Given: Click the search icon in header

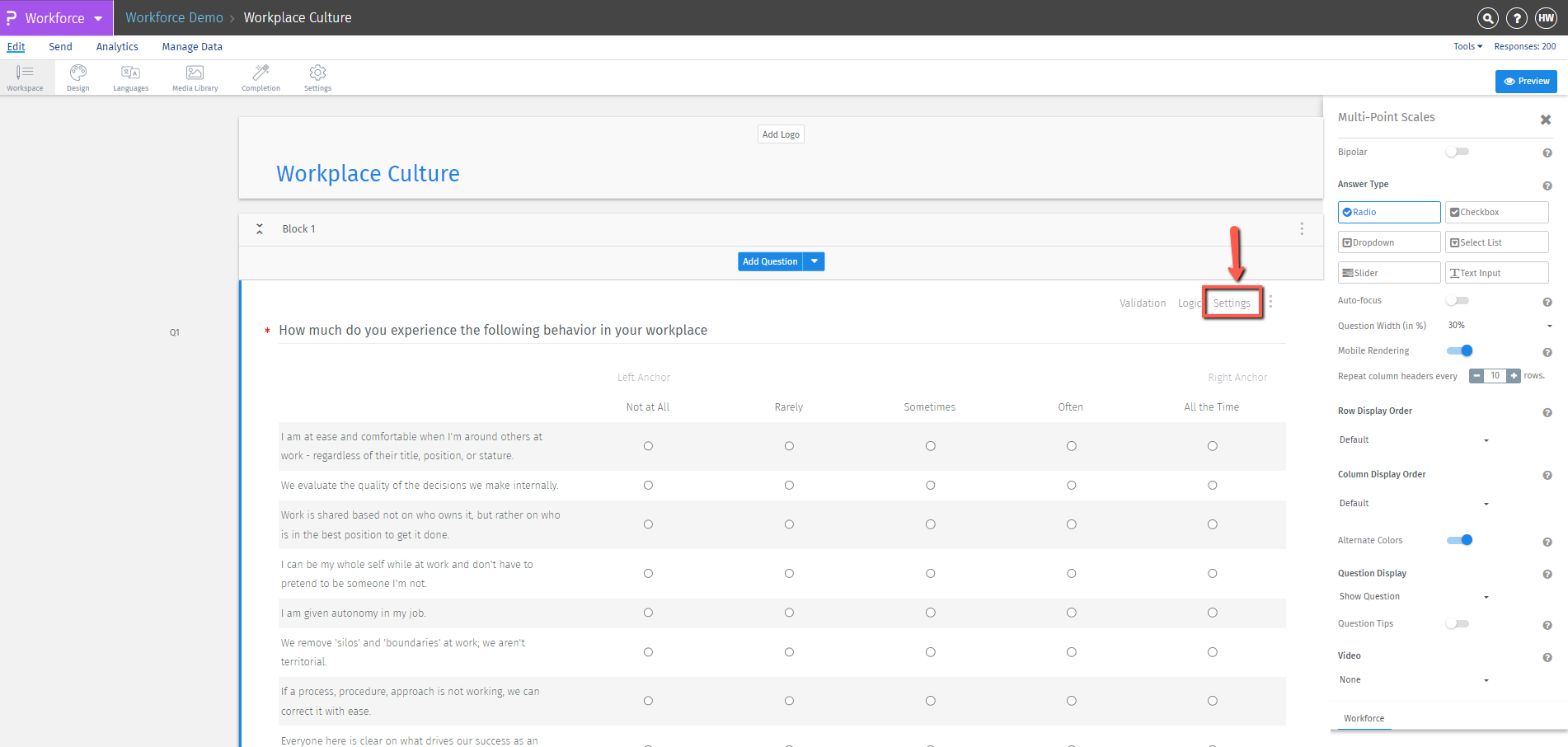Looking at the screenshot, I should pos(1487,18).
